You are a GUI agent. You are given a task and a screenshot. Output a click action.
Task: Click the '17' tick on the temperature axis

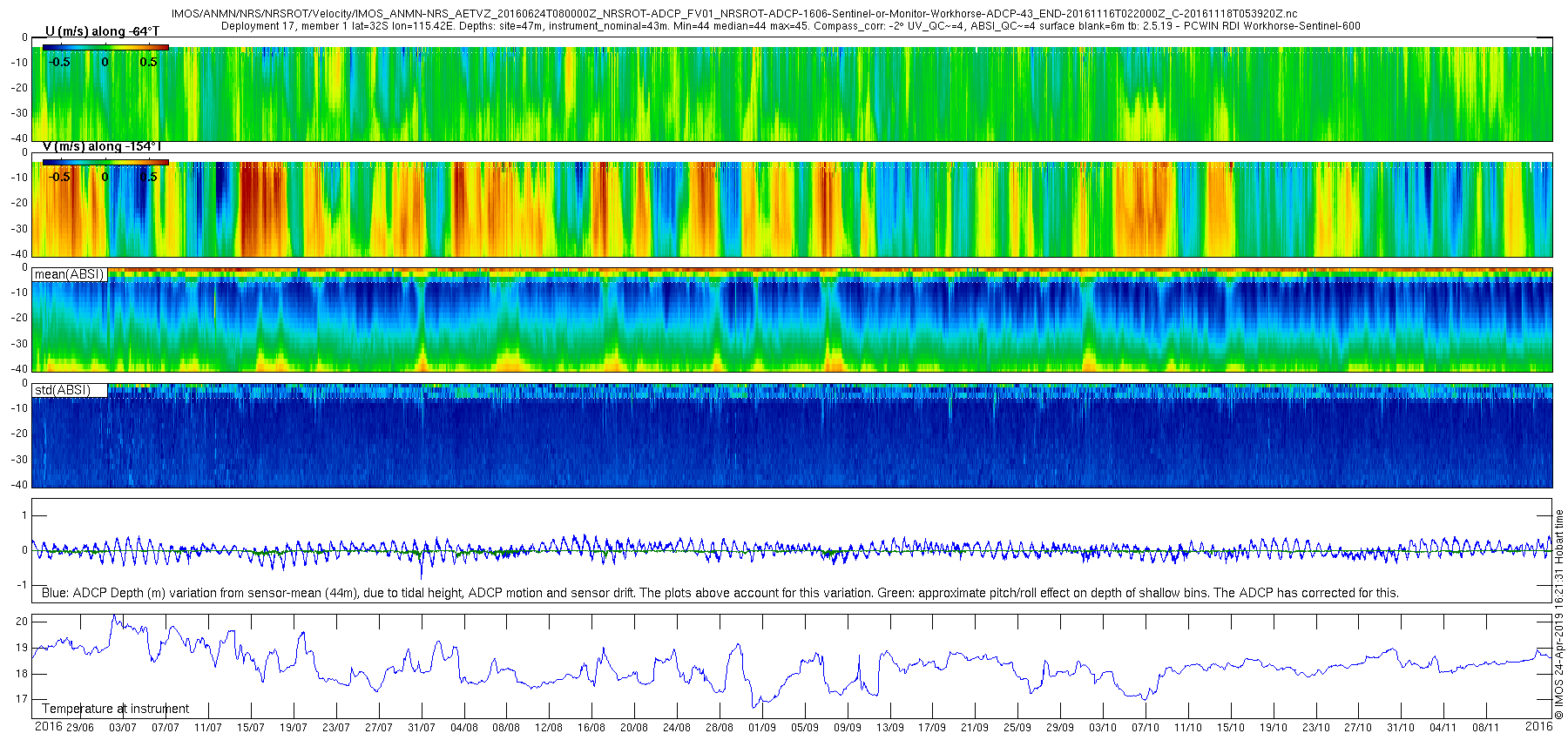(x=22, y=699)
